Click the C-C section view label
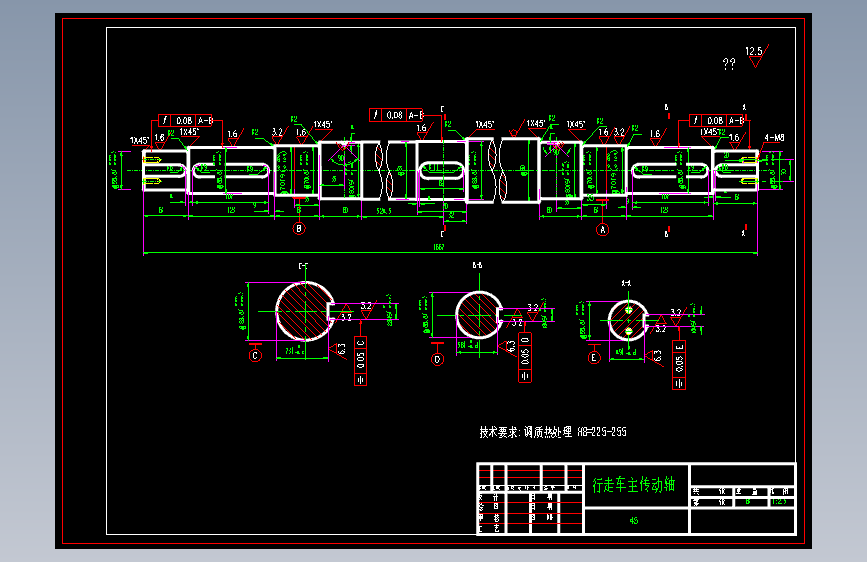The width and height of the screenshot is (867, 562). [x=303, y=266]
